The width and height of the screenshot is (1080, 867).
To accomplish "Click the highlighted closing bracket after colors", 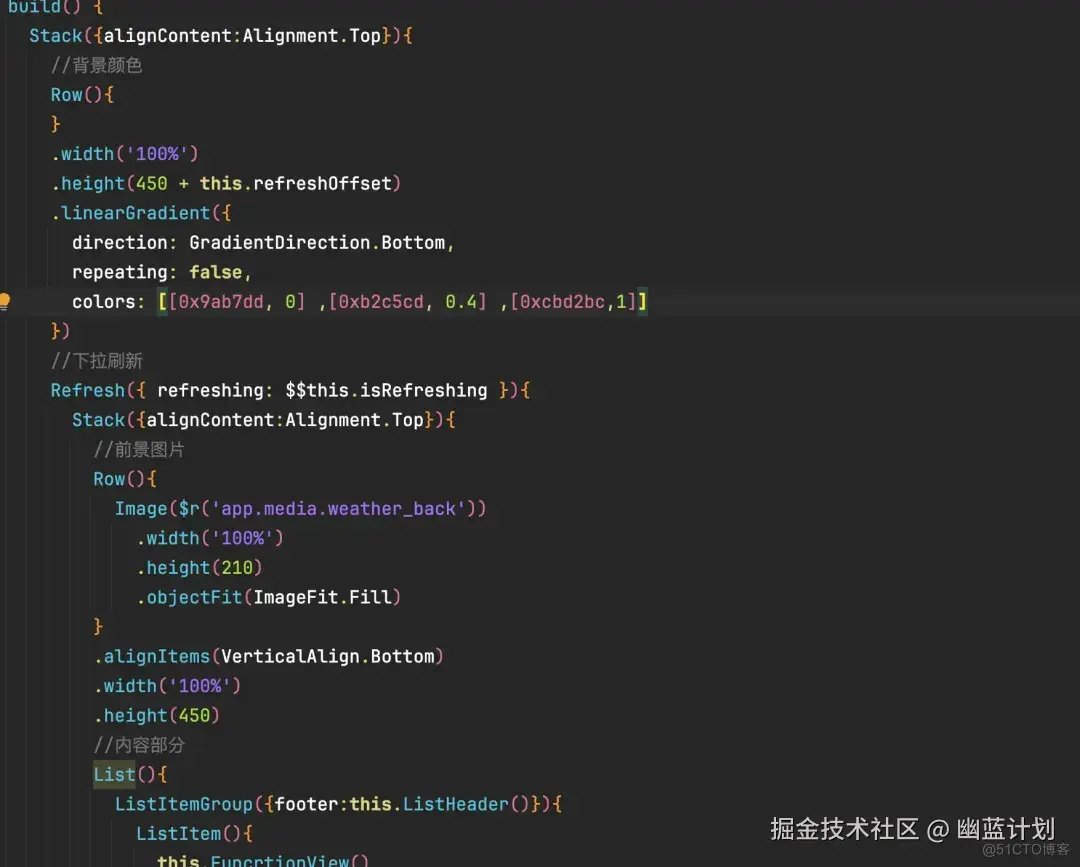I will point(642,302).
